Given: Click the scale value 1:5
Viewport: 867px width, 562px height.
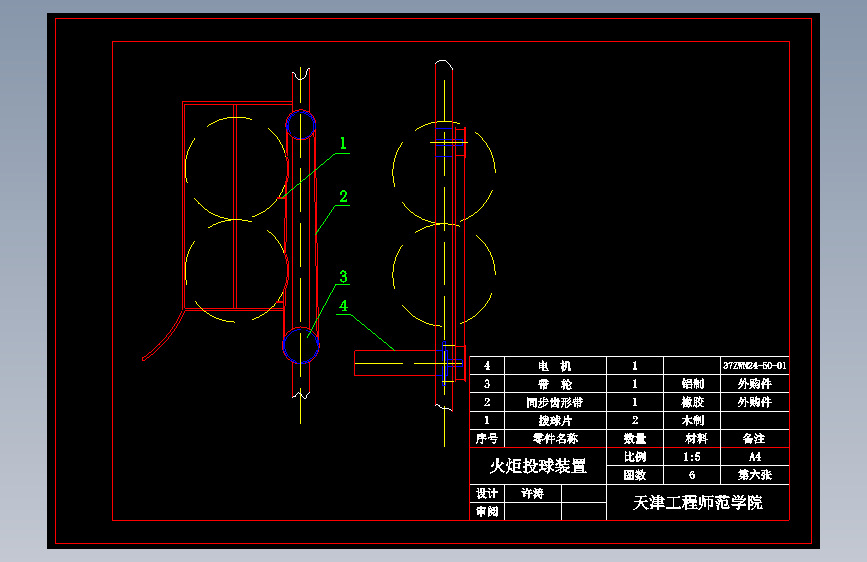Looking at the screenshot, I should [x=692, y=457].
